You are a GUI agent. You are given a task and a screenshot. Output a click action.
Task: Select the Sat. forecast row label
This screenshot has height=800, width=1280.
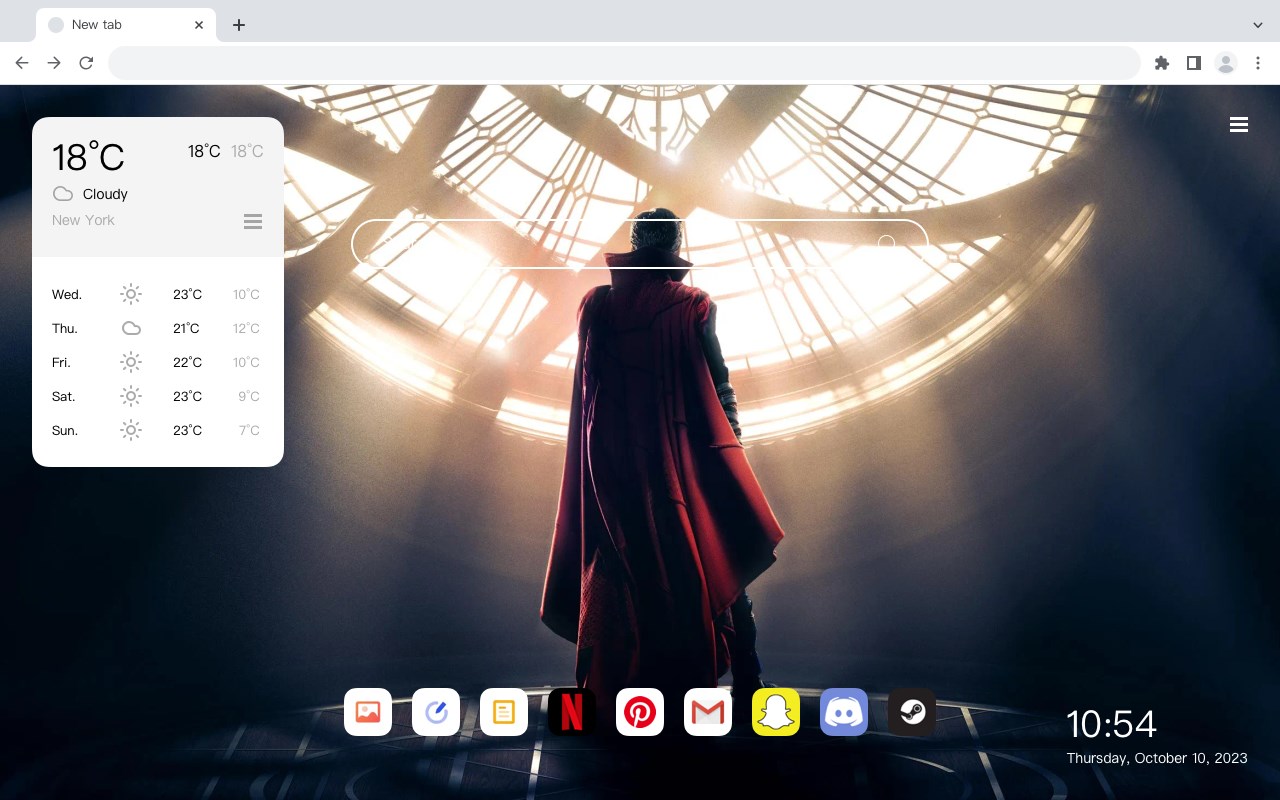64,396
